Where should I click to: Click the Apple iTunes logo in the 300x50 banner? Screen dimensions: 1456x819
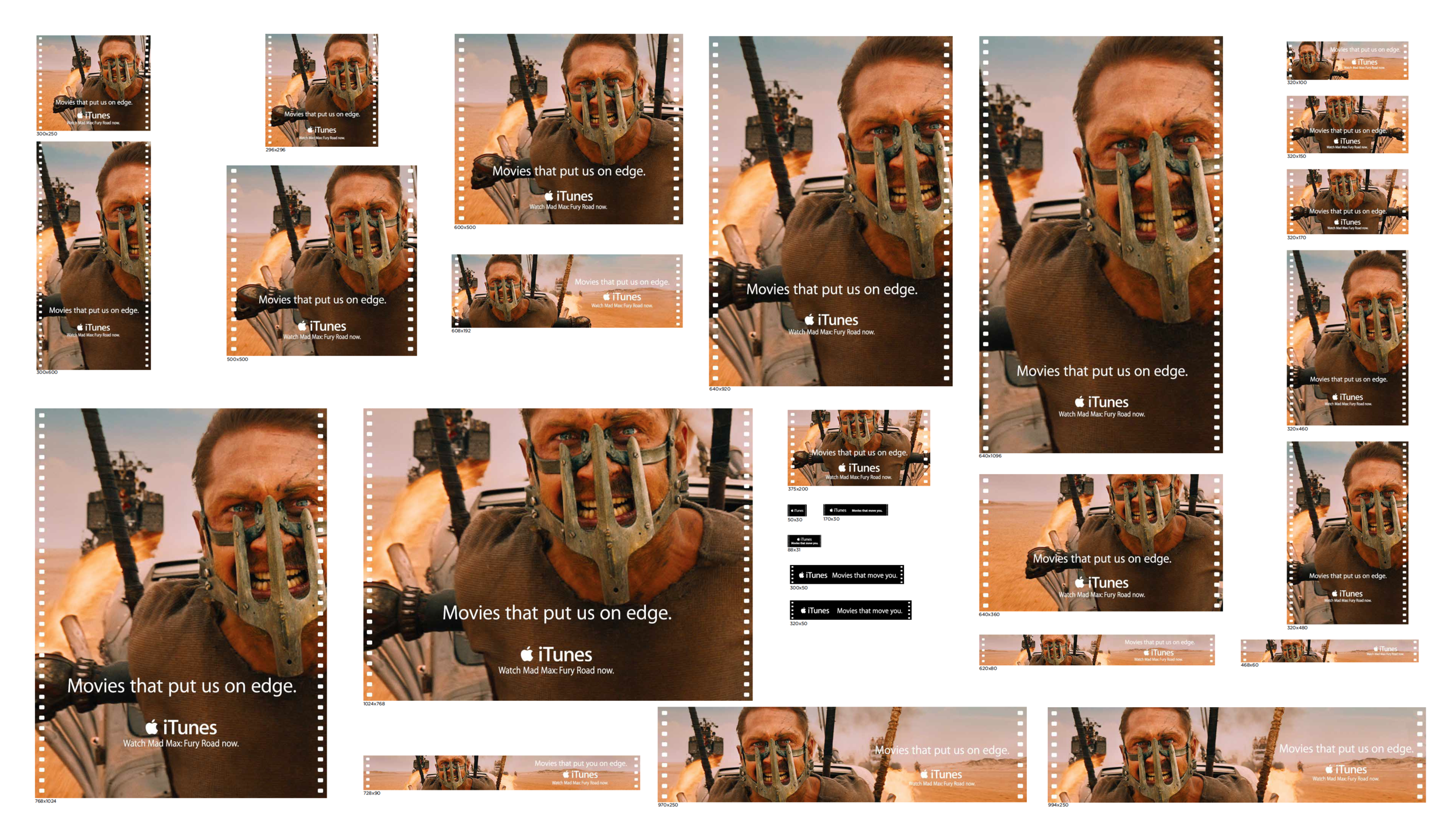[812, 575]
